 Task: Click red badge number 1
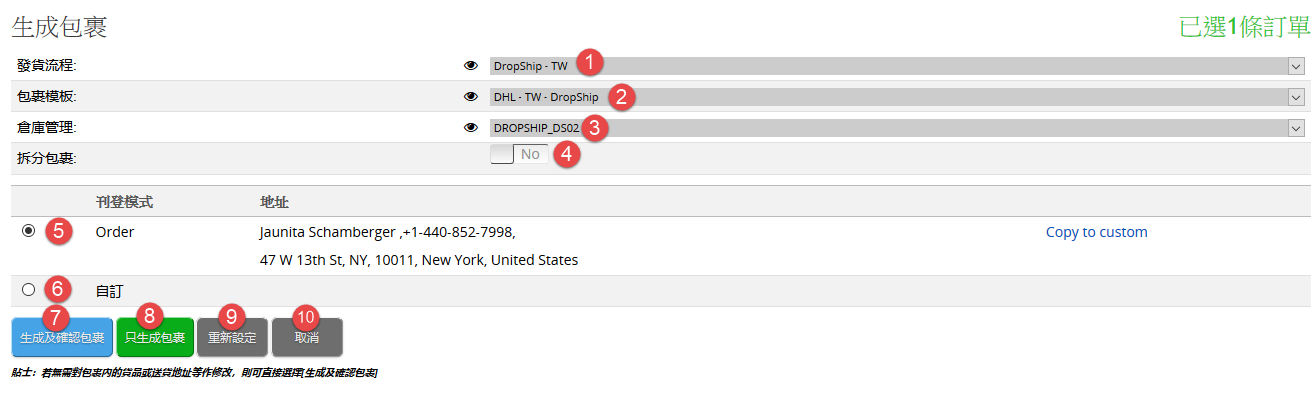pos(591,62)
